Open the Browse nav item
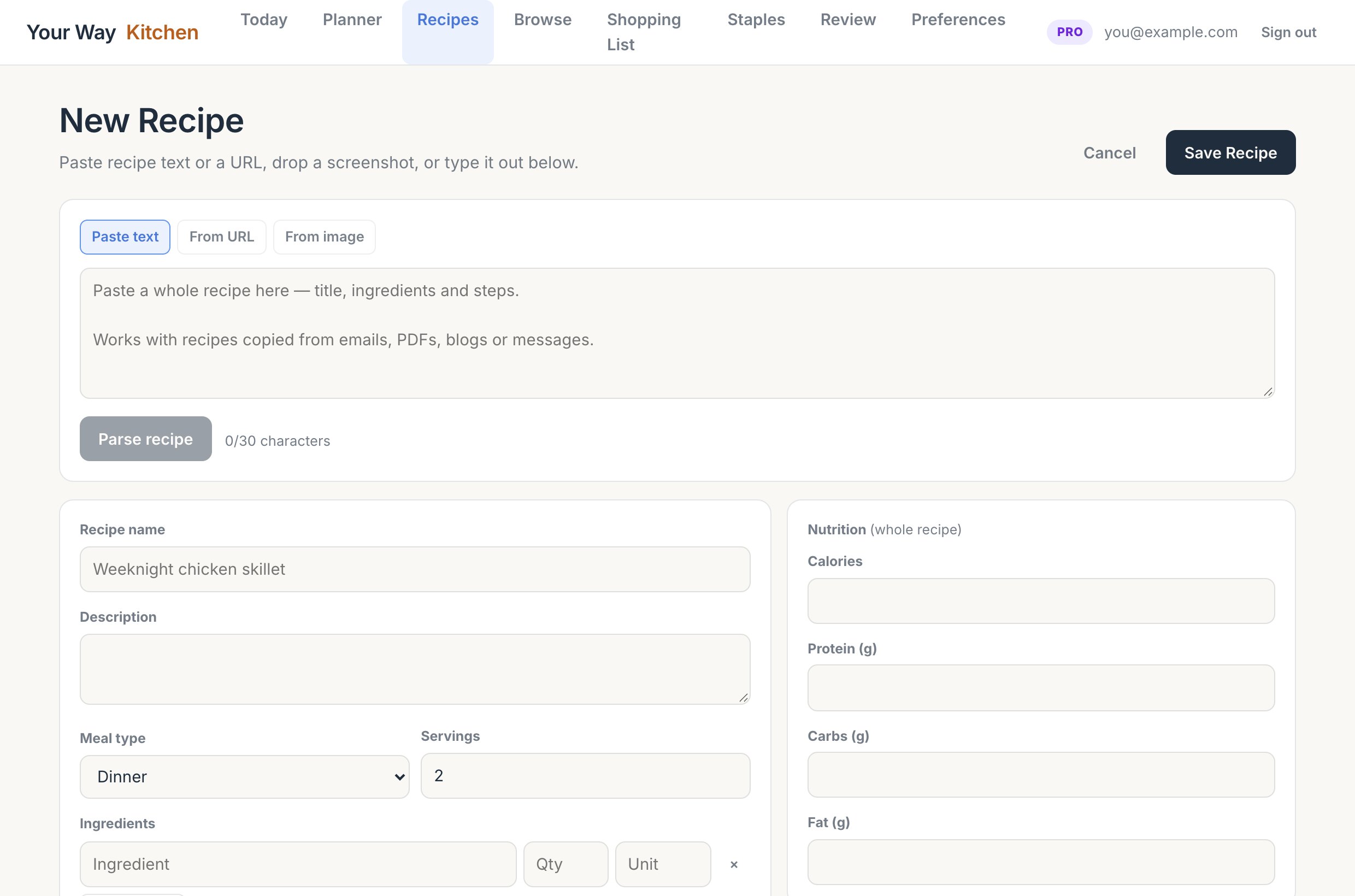This screenshot has height=896, width=1355. tap(543, 20)
